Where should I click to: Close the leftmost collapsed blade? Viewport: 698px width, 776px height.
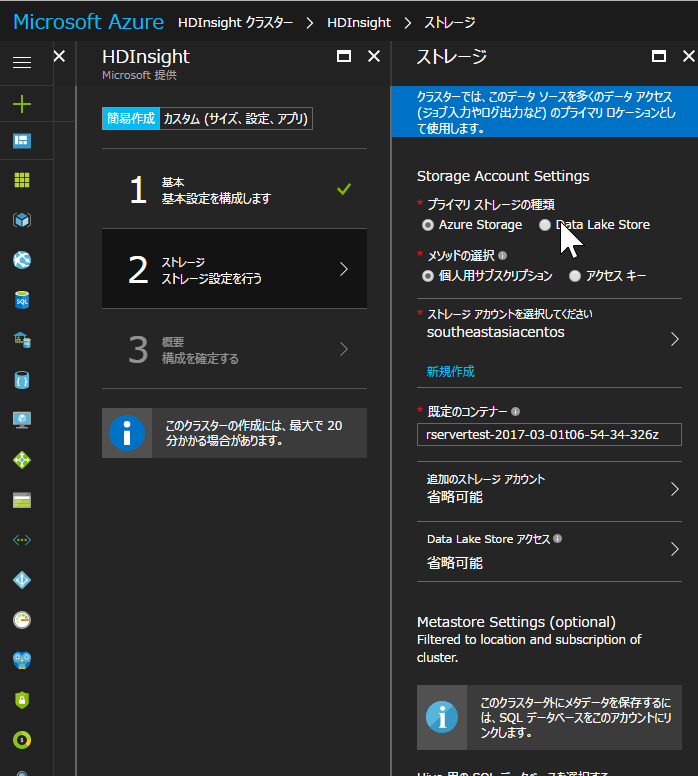59,56
